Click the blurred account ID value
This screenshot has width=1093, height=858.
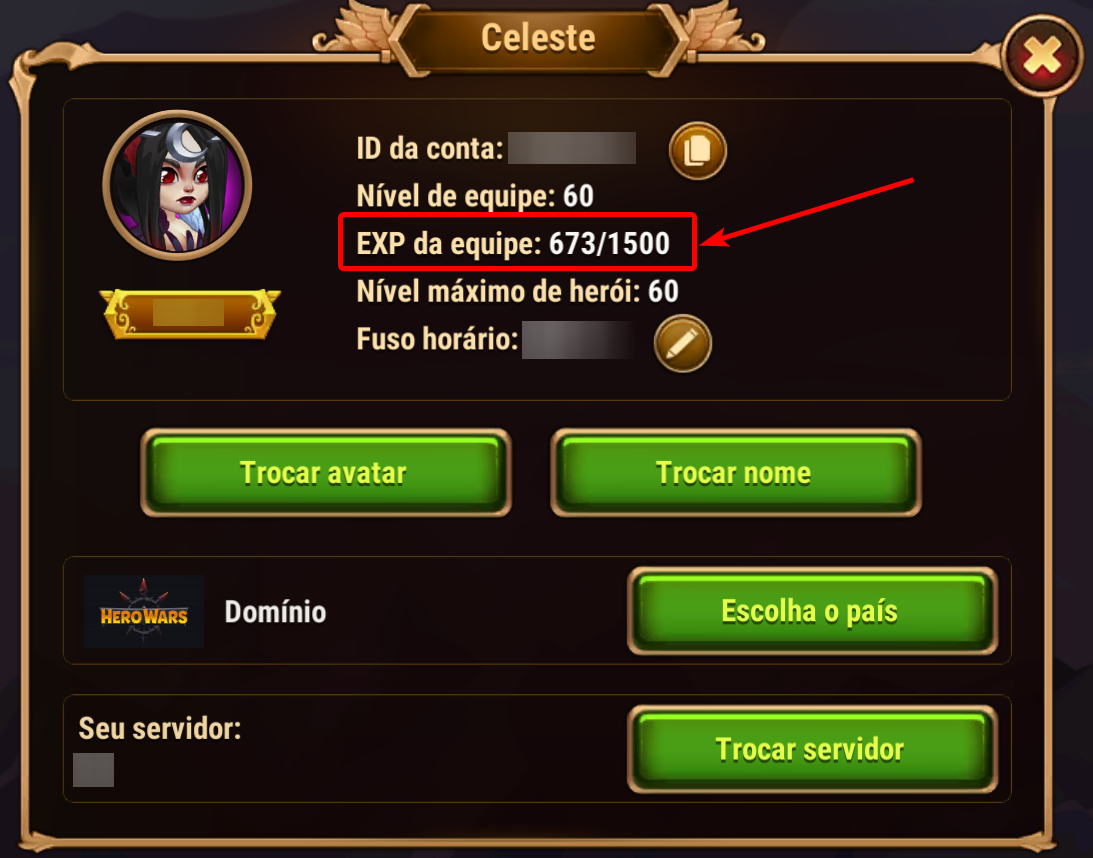(x=572, y=148)
